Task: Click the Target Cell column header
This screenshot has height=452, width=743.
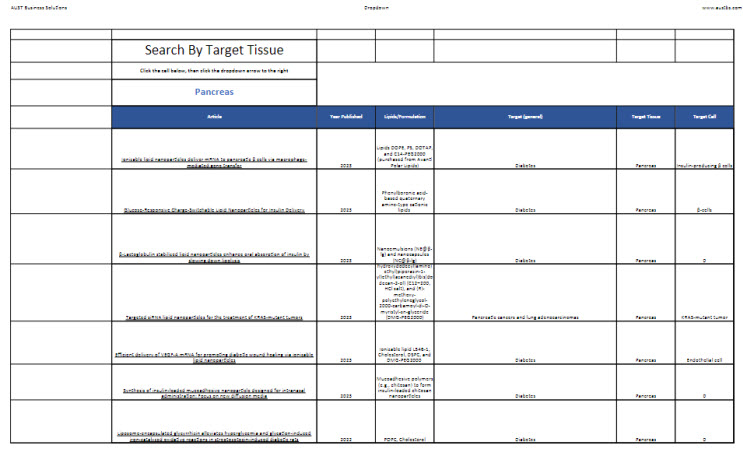Action: 704,117
